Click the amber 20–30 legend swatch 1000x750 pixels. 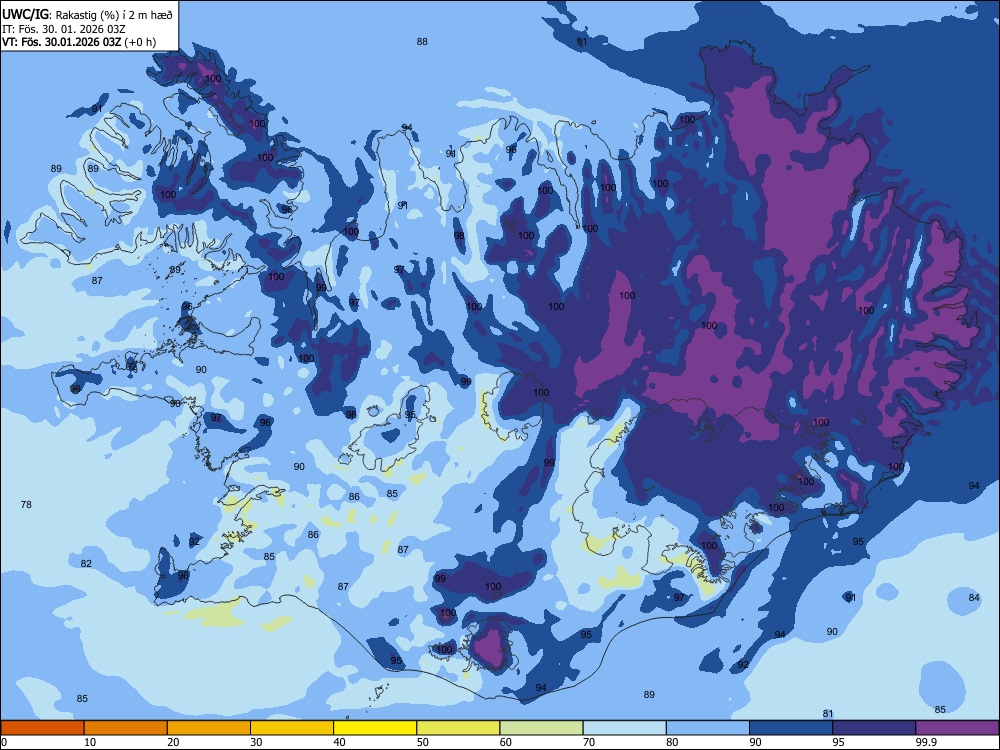209,728
